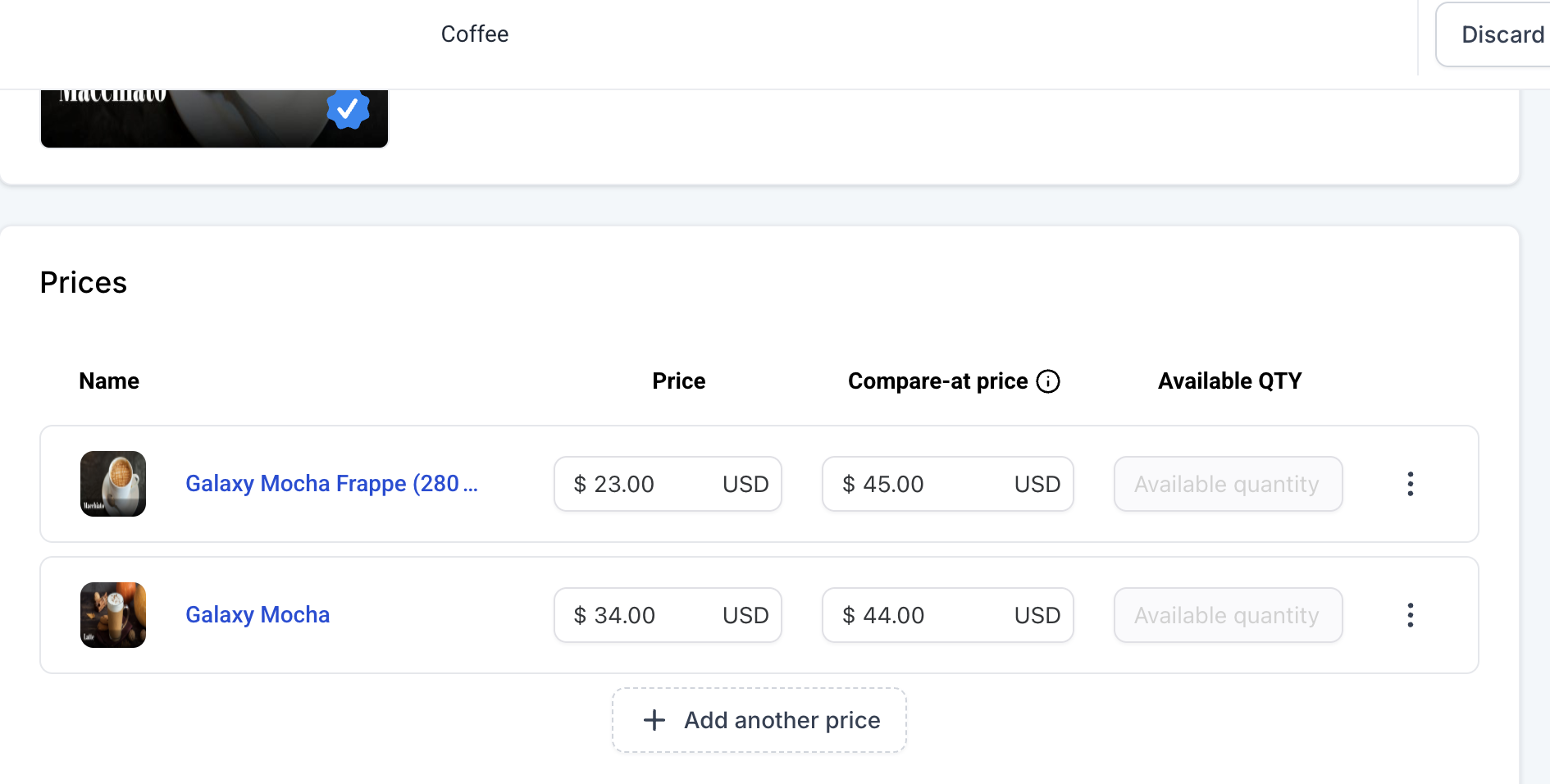Open three-dot menu for Galaxy Mocha Frappe

pos(1410,484)
